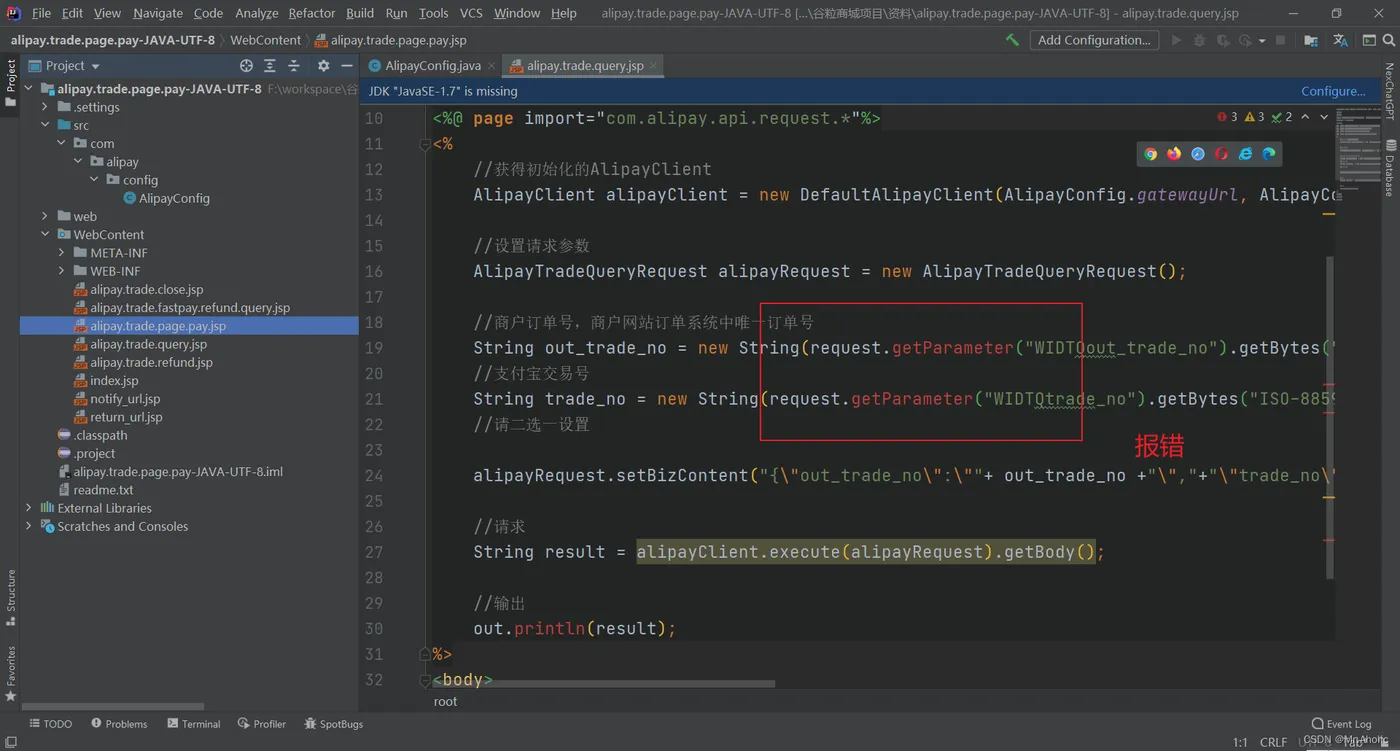
Task: Open the VCS menu
Action: click(x=471, y=13)
